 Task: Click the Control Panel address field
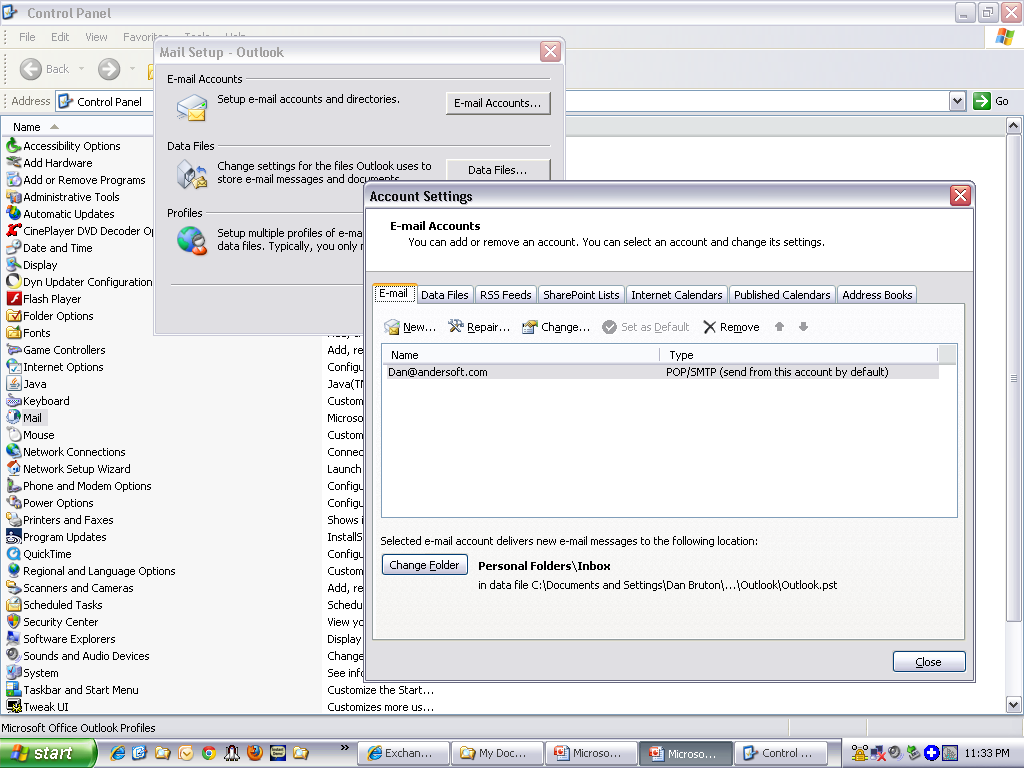104,101
